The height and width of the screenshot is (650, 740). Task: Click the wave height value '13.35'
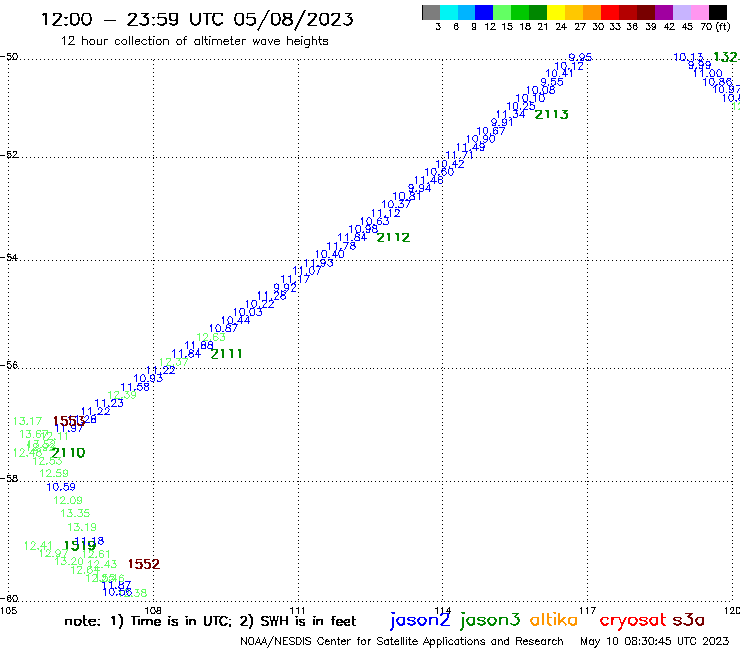pyautogui.click(x=75, y=513)
